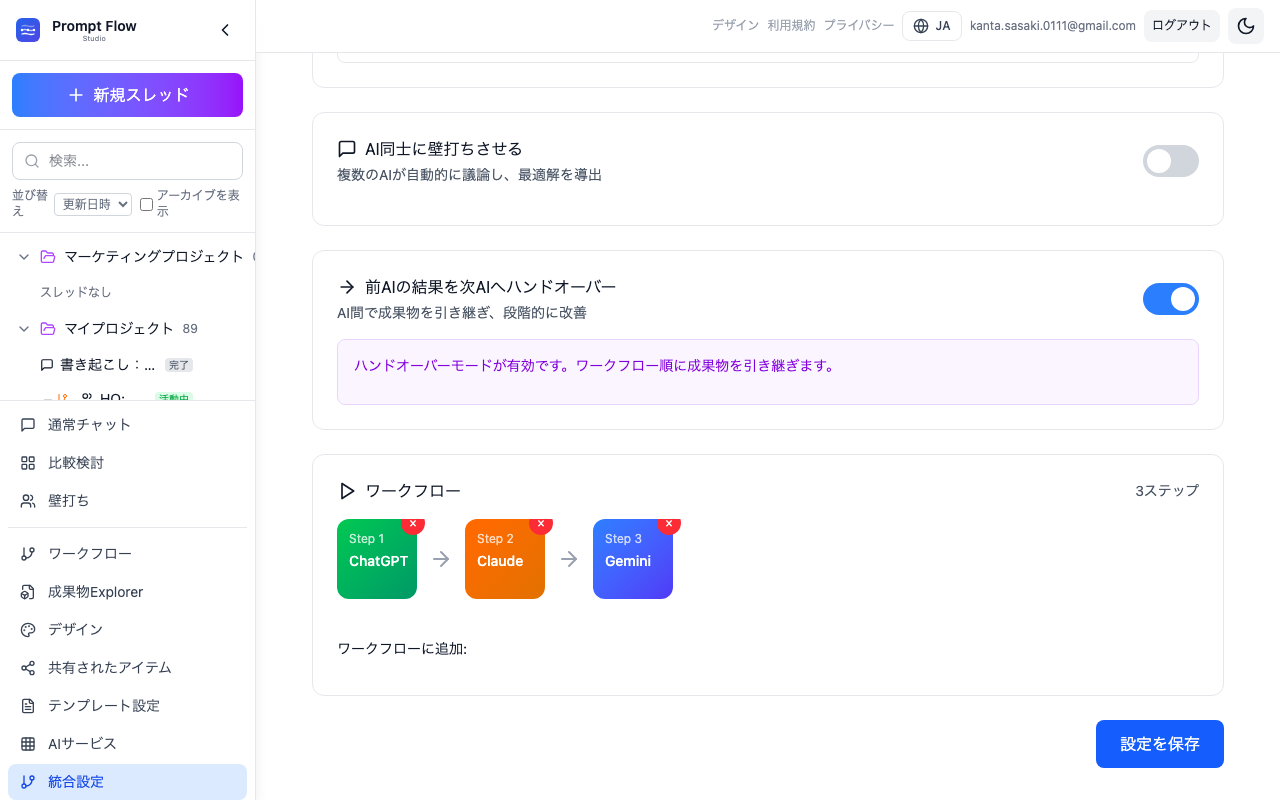Collapse the マーケティングプロジェクト folder chevron
Viewport: 1280px width, 800px height.
[x=24, y=257]
